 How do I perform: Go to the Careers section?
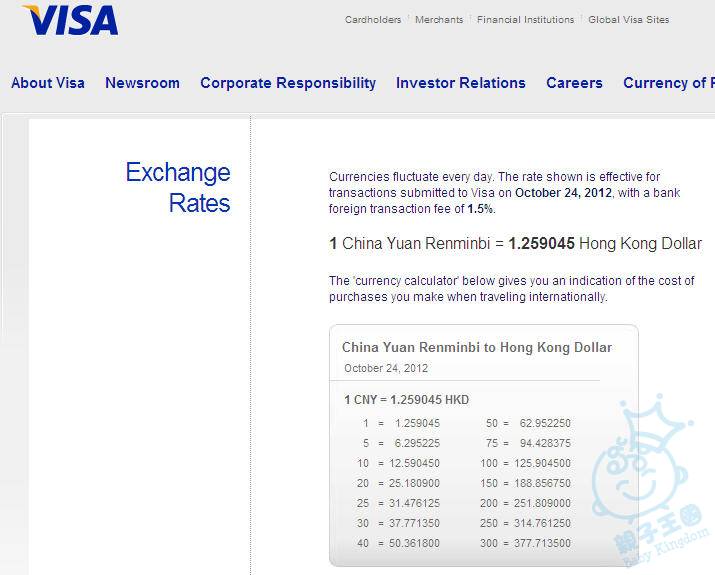pos(574,83)
